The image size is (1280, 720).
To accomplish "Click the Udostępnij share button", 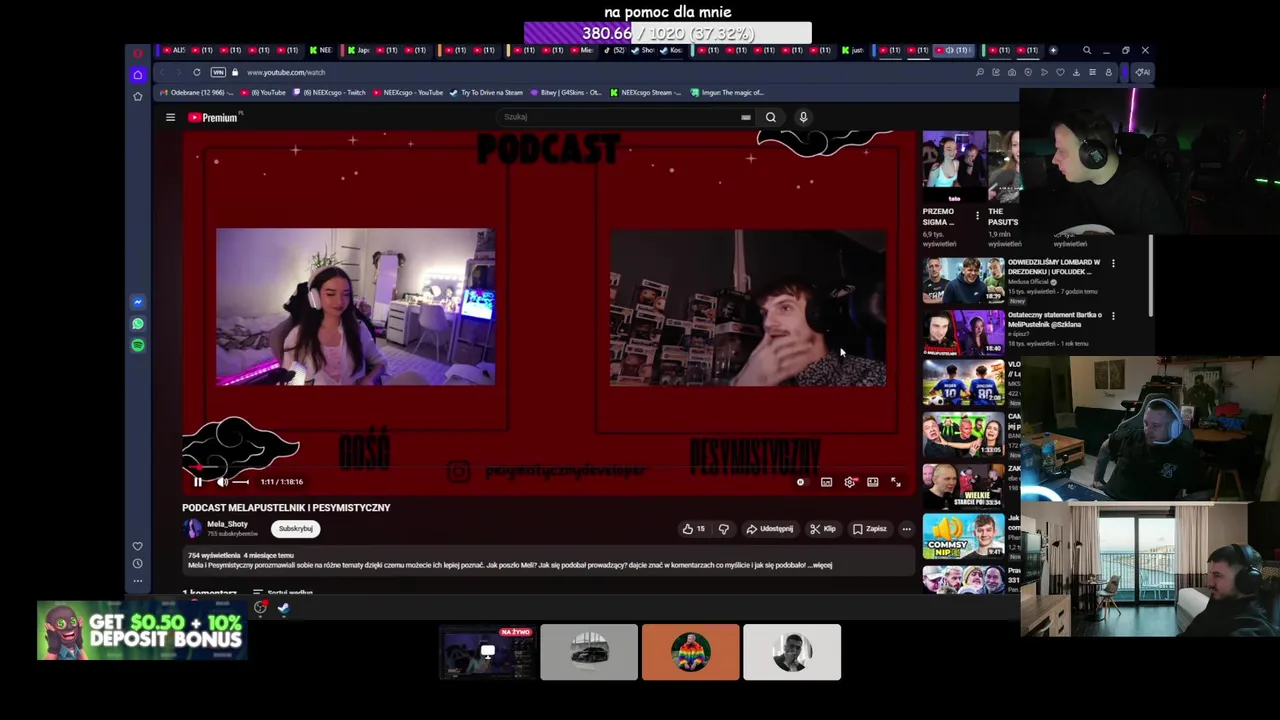I will [770, 529].
